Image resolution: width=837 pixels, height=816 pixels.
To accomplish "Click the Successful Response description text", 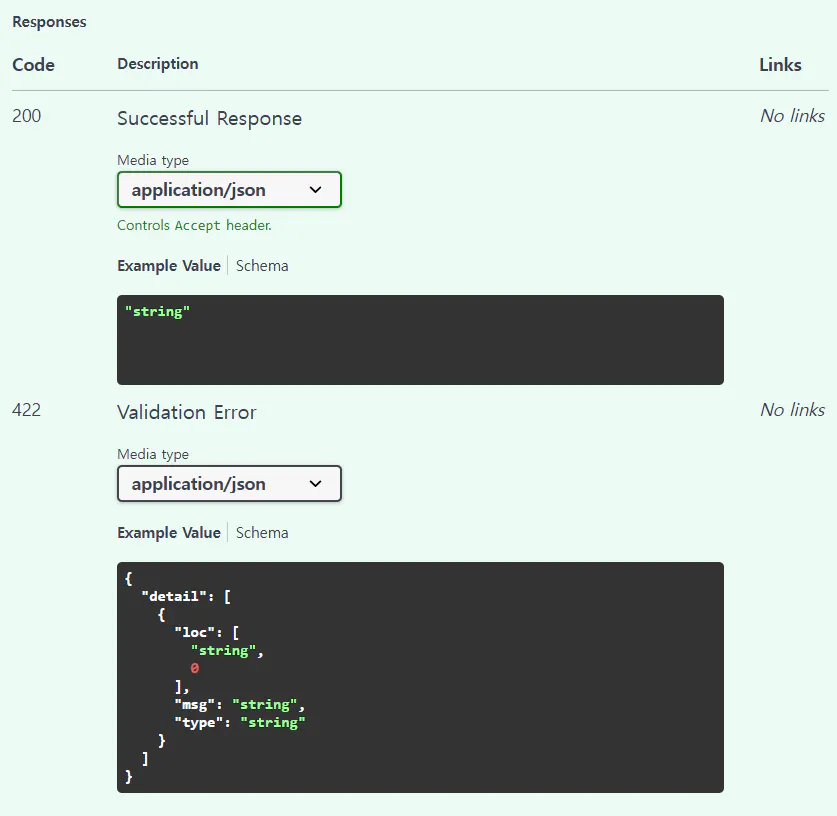I will point(209,118).
